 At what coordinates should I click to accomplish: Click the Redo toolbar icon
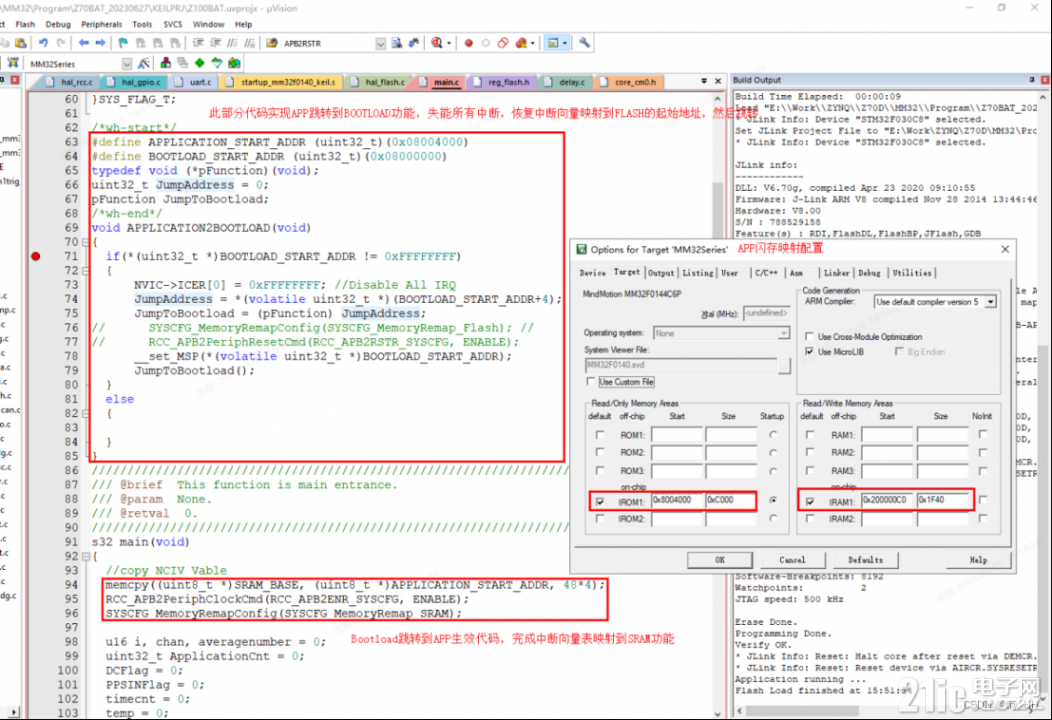click(x=61, y=43)
